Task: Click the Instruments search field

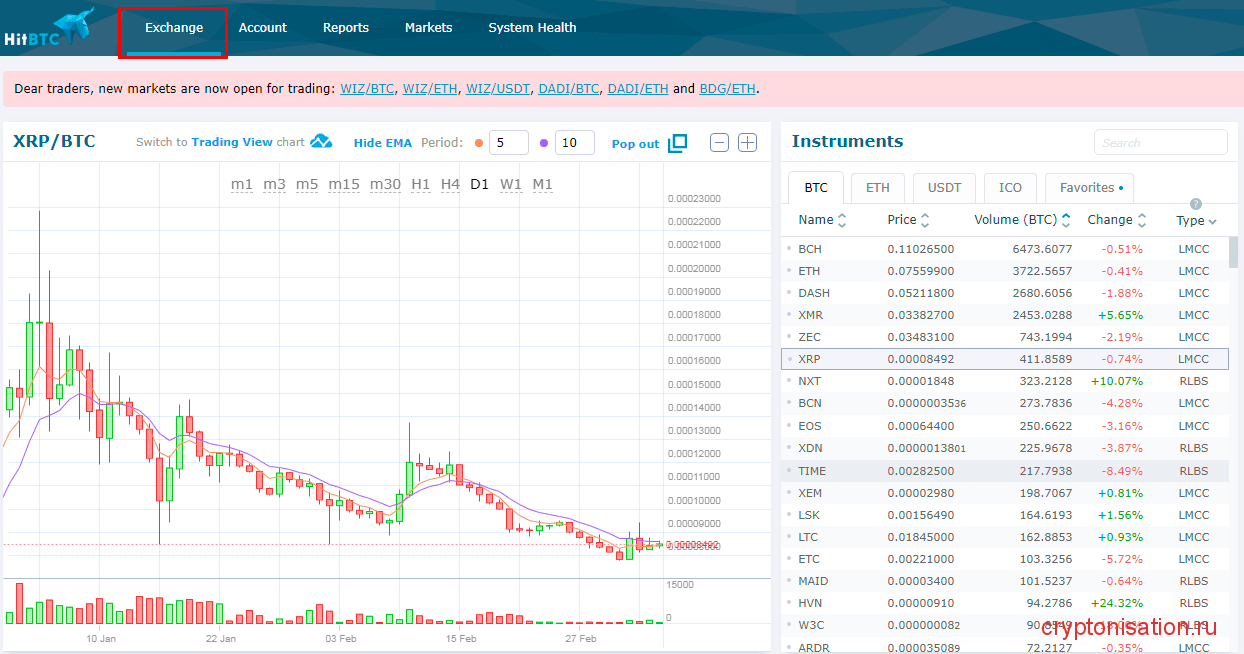Action: tap(1160, 142)
